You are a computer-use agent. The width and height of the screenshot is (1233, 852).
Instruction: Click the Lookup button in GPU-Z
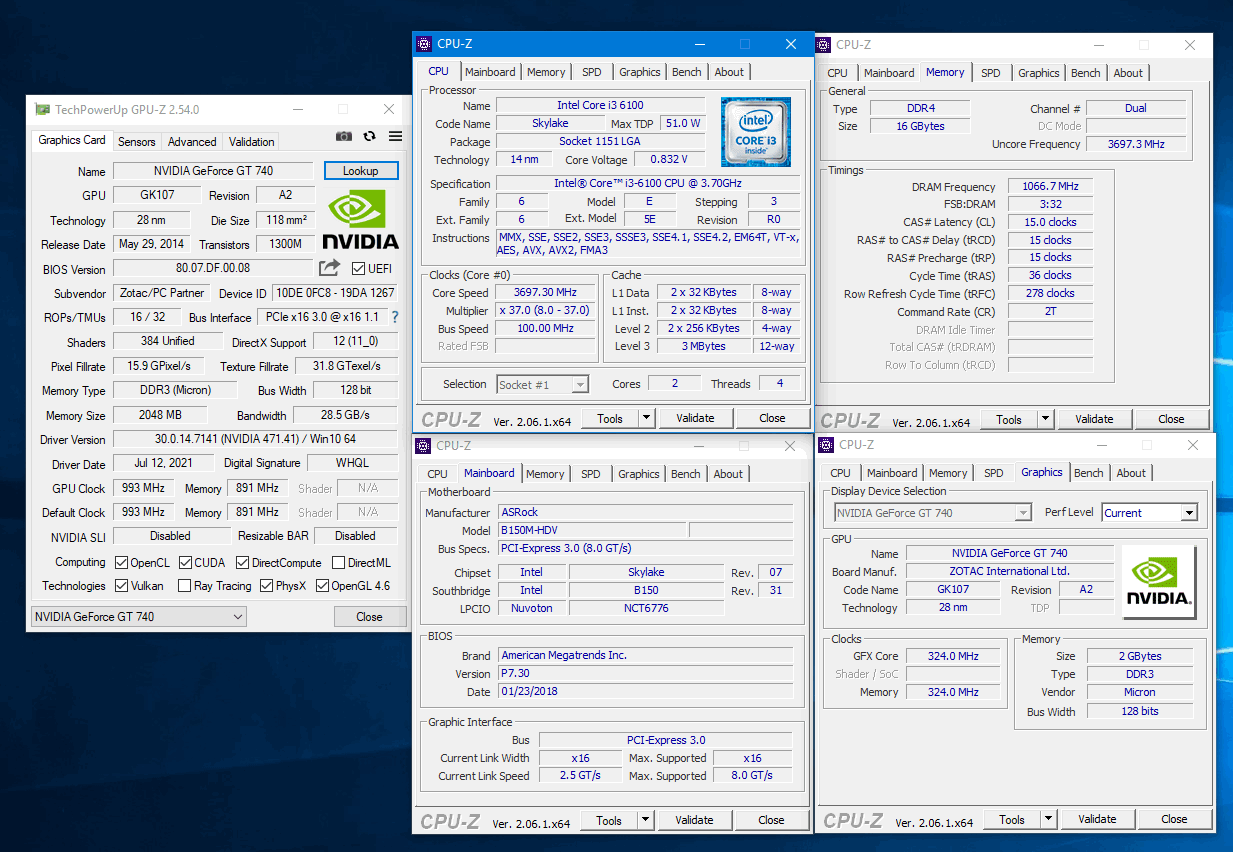coord(361,171)
